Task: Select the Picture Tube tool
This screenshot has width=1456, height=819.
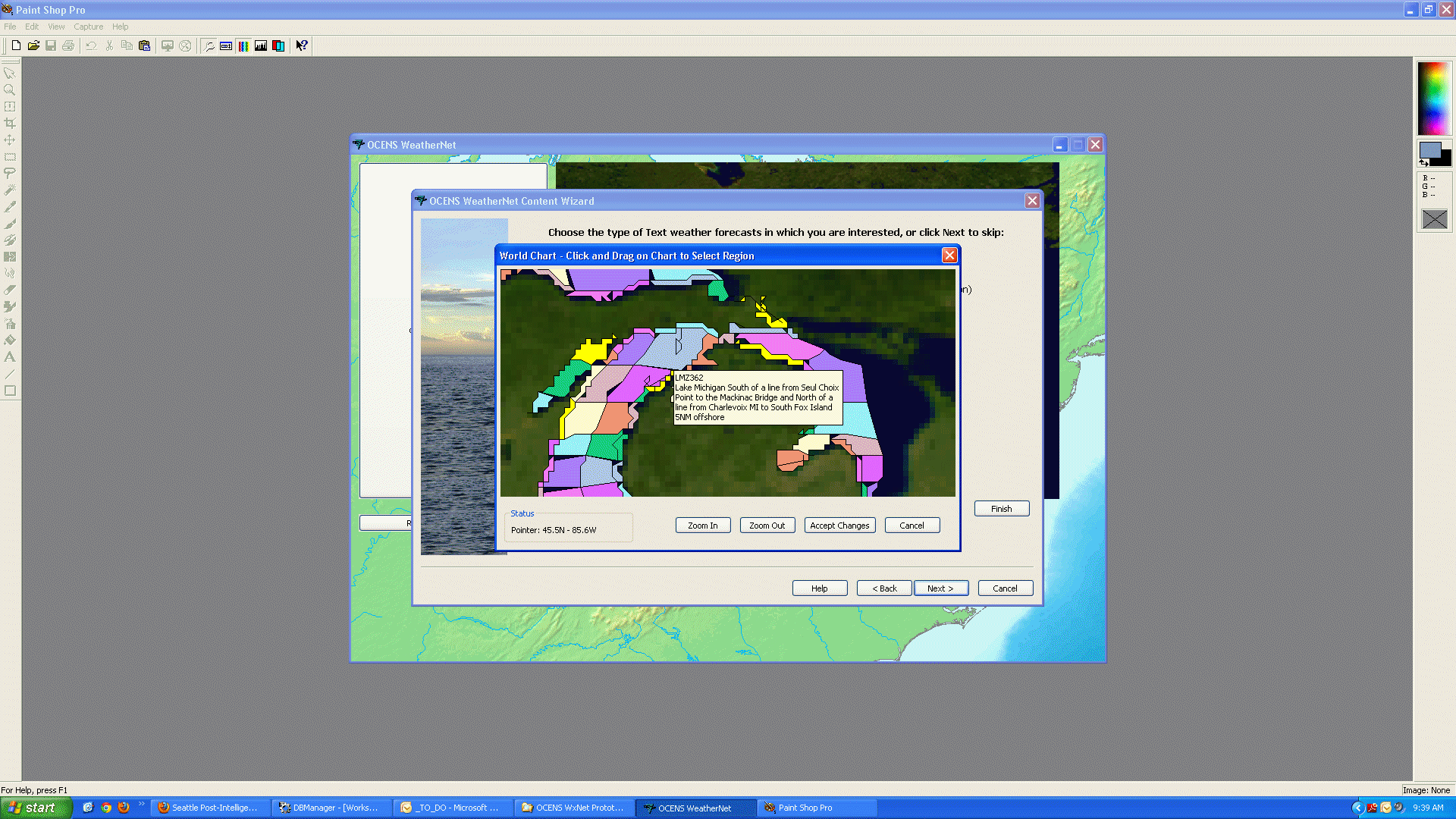Action: pos(10,306)
